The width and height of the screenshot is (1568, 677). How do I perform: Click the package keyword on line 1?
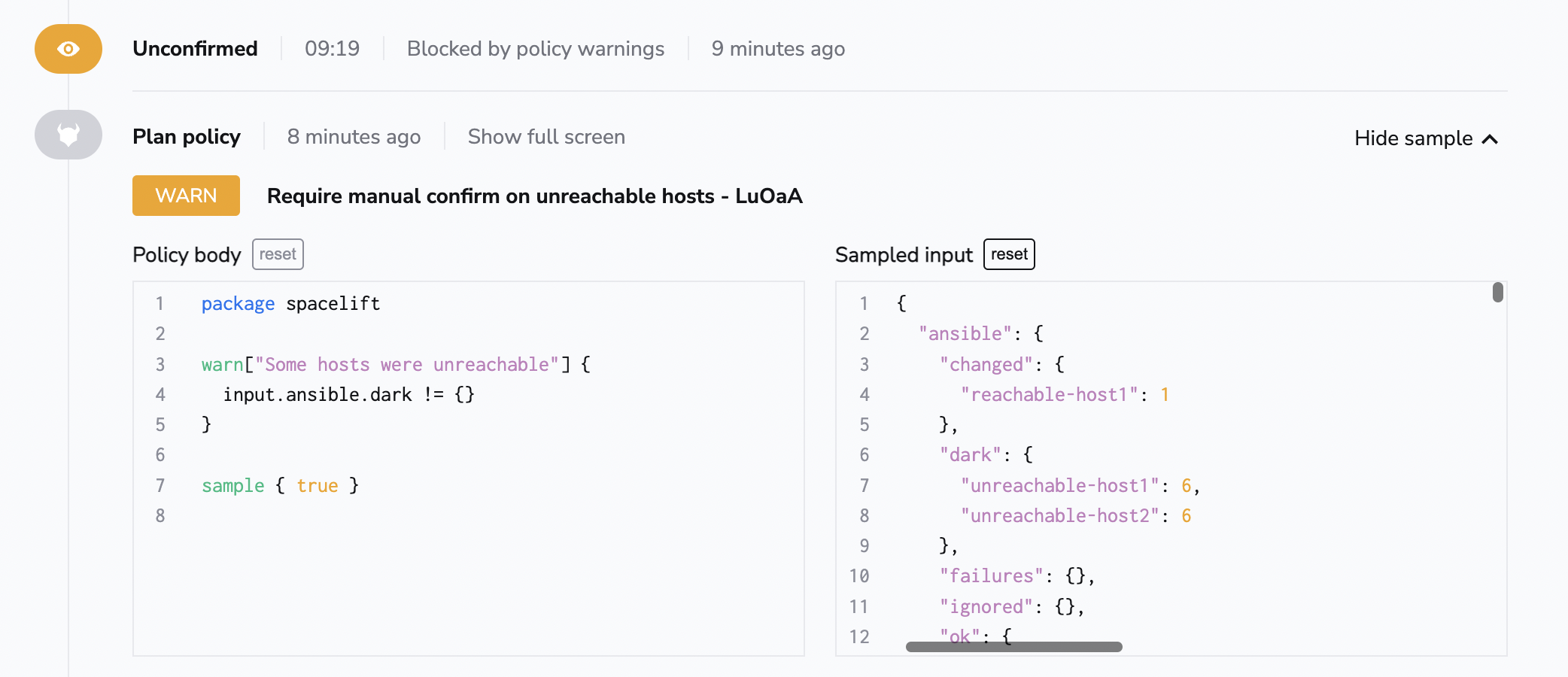coord(237,303)
